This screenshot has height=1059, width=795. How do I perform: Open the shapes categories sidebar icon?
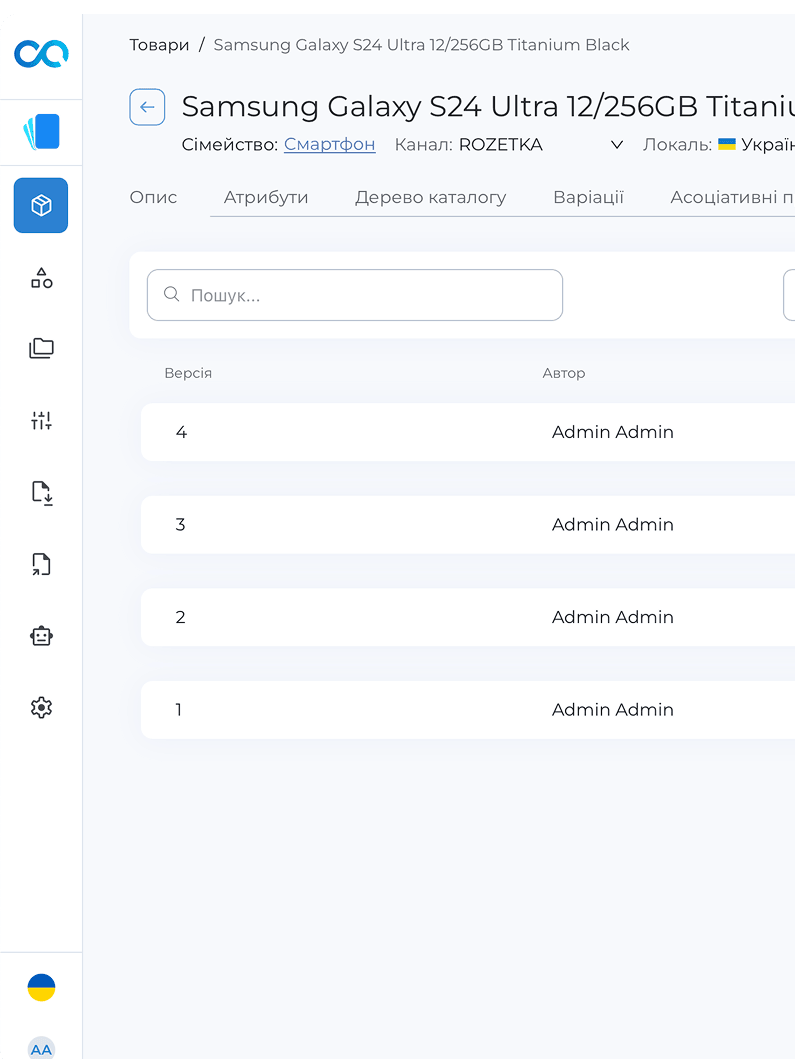[x=41, y=278]
